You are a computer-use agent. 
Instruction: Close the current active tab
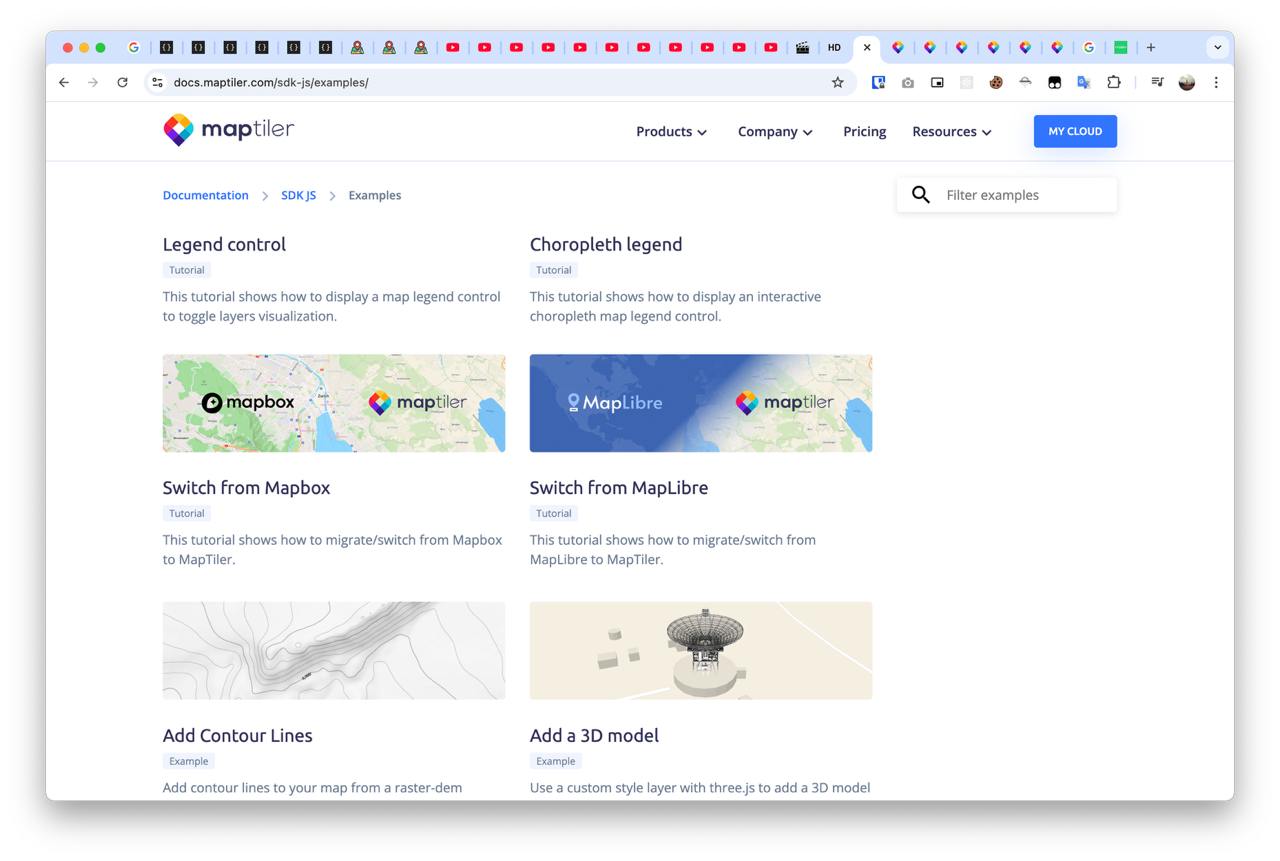pos(867,47)
